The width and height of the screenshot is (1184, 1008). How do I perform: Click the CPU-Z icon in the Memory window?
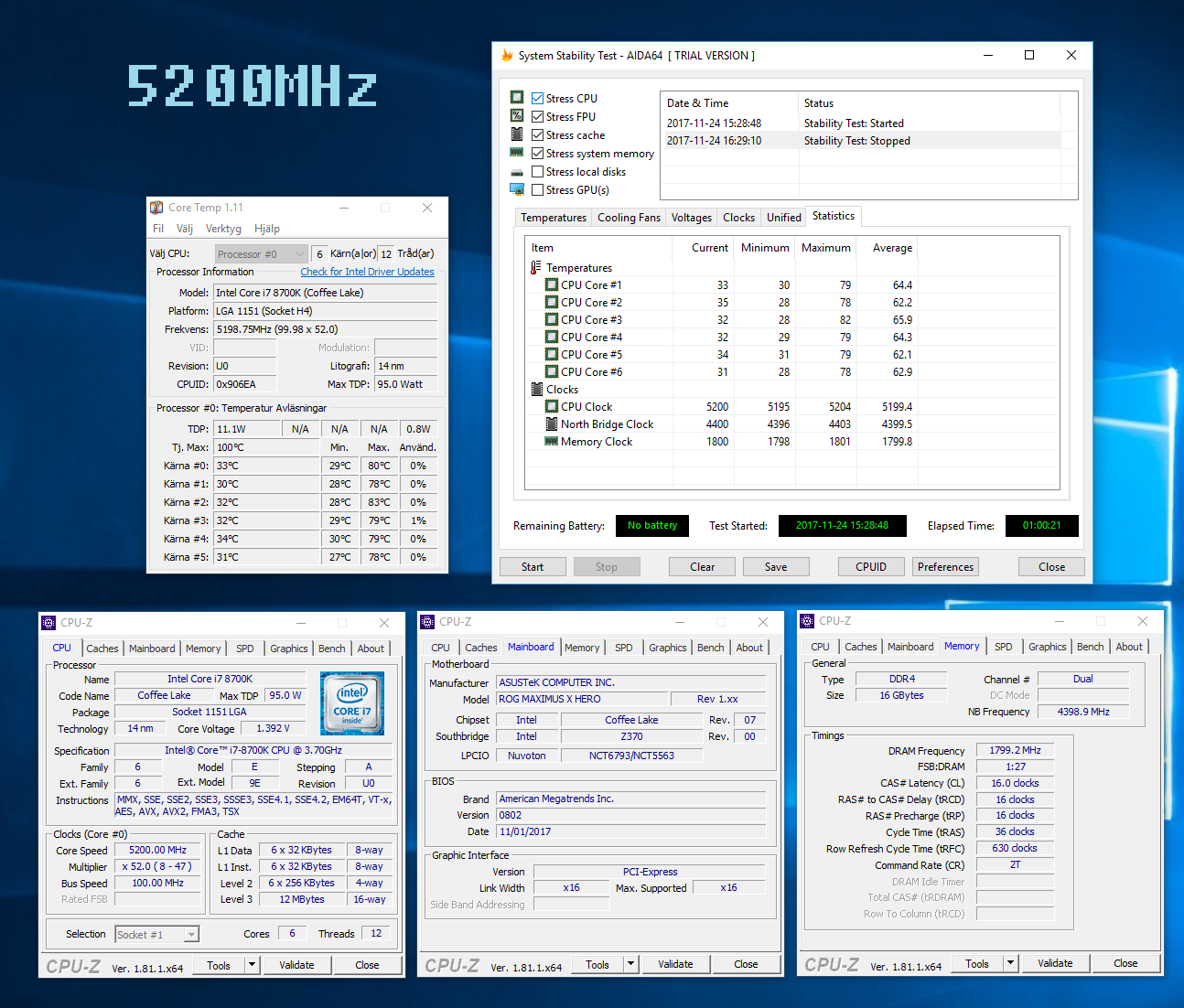click(807, 621)
